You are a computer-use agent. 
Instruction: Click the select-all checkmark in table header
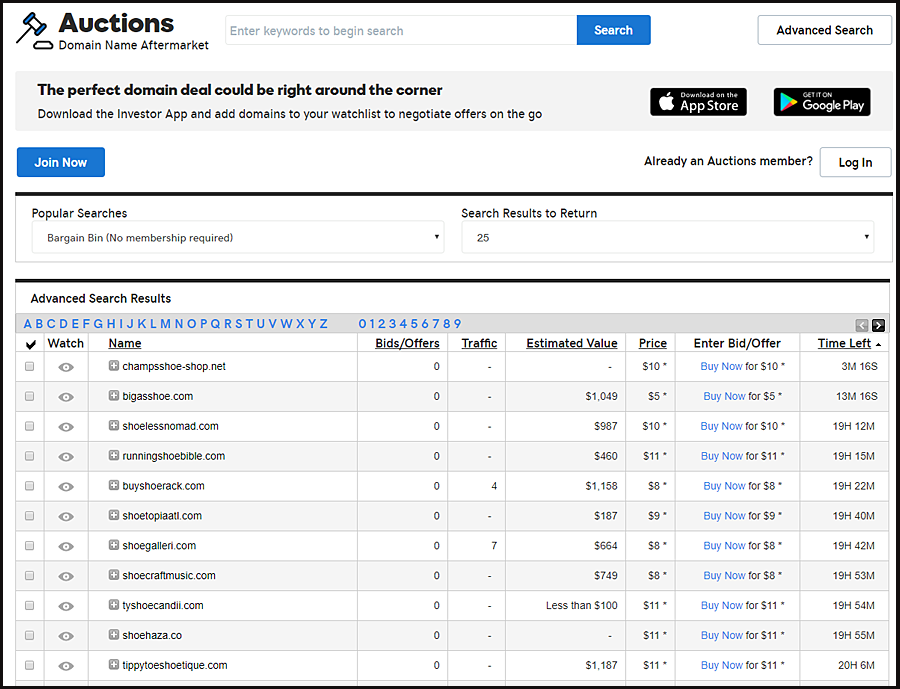(31, 344)
